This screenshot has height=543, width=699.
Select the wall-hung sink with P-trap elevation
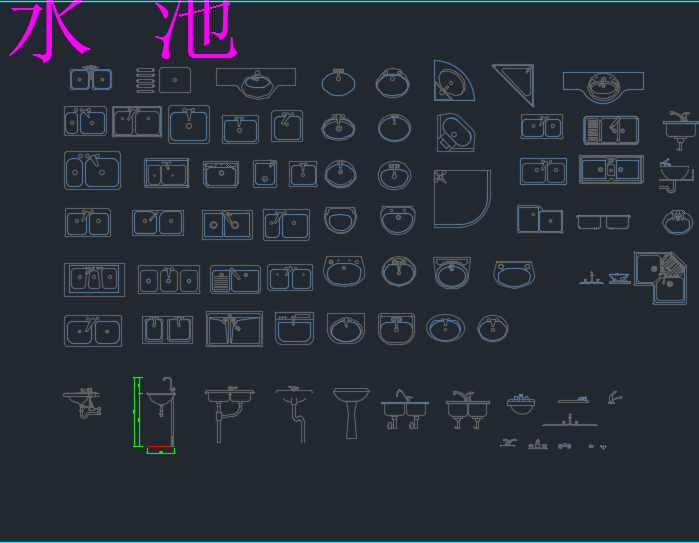82,403
